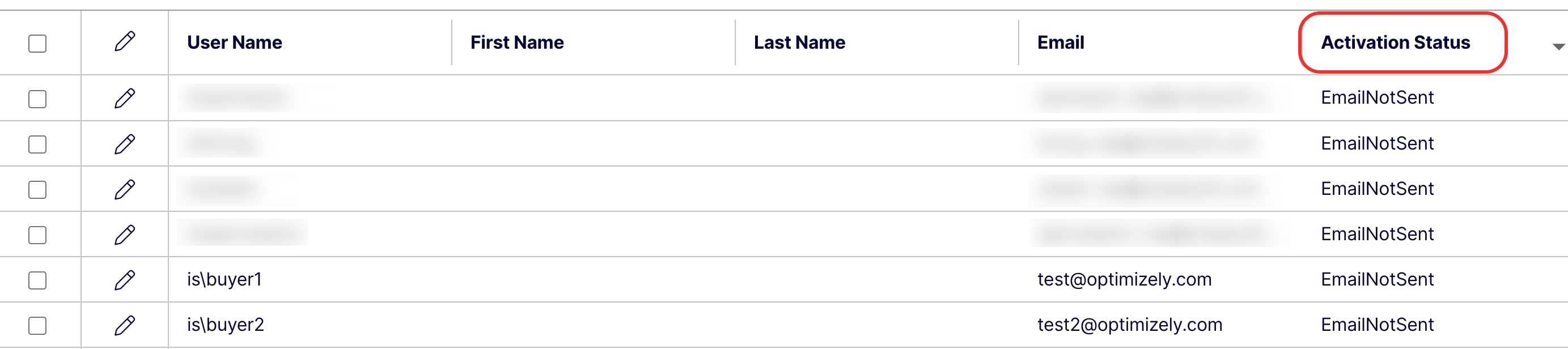Image resolution: width=1568 pixels, height=349 pixels.
Task: Edit the third user row via pencil icon
Action: (x=125, y=190)
